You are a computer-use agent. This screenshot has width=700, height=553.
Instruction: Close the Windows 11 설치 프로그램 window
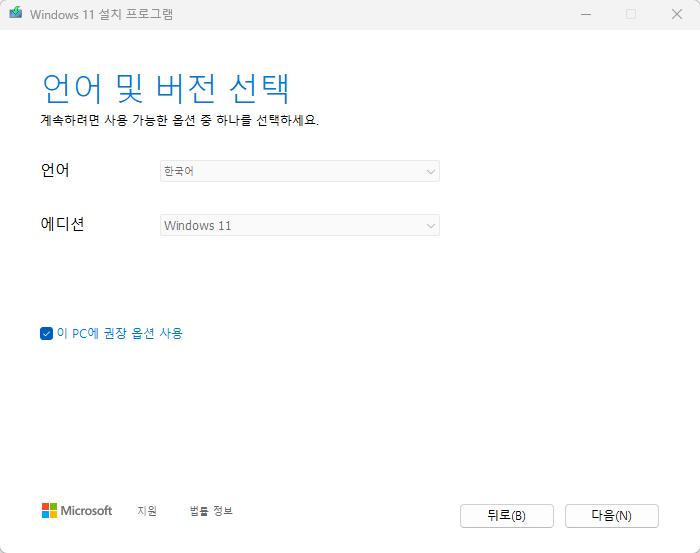[677, 14]
